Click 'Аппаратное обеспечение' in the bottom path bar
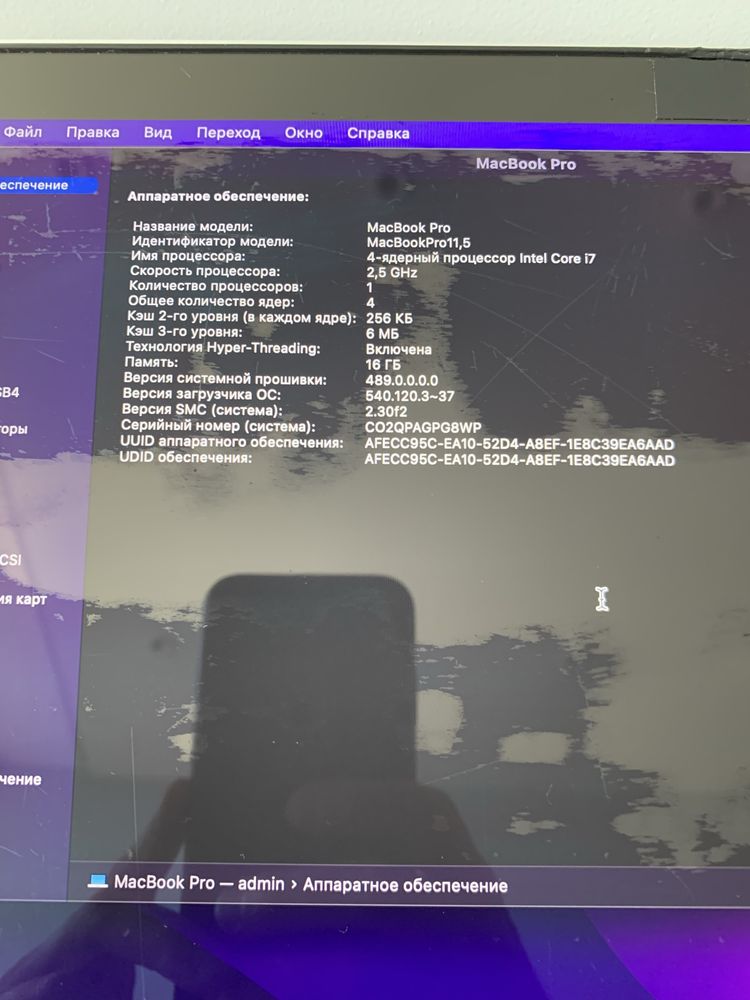This screenshot has width=750, height=1000. point(405,885)
